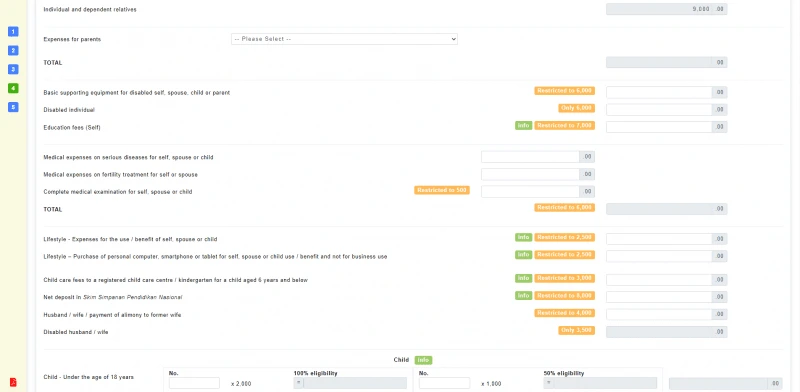Click Info badge for Education fees (Self)
This screenshot has height=392, width=800.
[523, 126]
